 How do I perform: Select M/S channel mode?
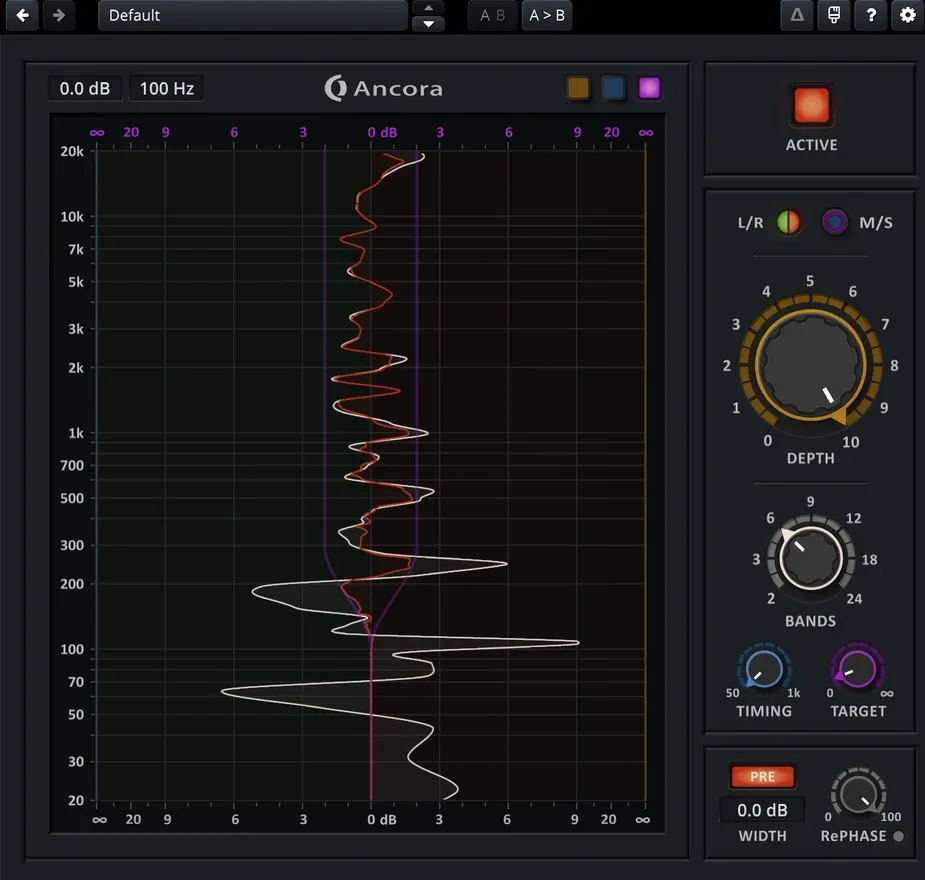tap(835, 222)
